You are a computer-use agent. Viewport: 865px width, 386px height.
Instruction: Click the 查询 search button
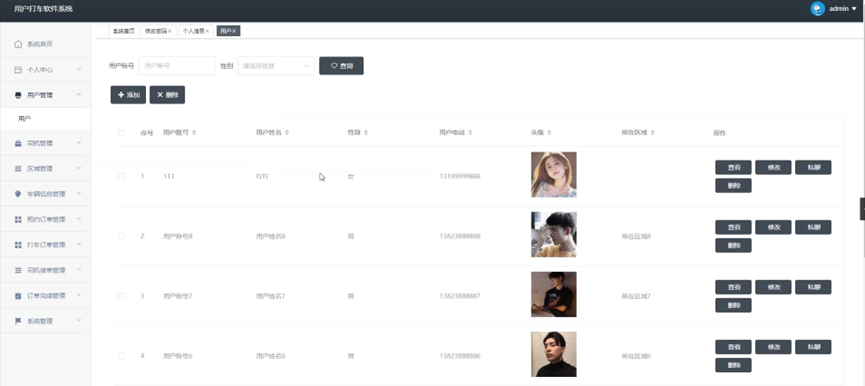click(341, 66)
